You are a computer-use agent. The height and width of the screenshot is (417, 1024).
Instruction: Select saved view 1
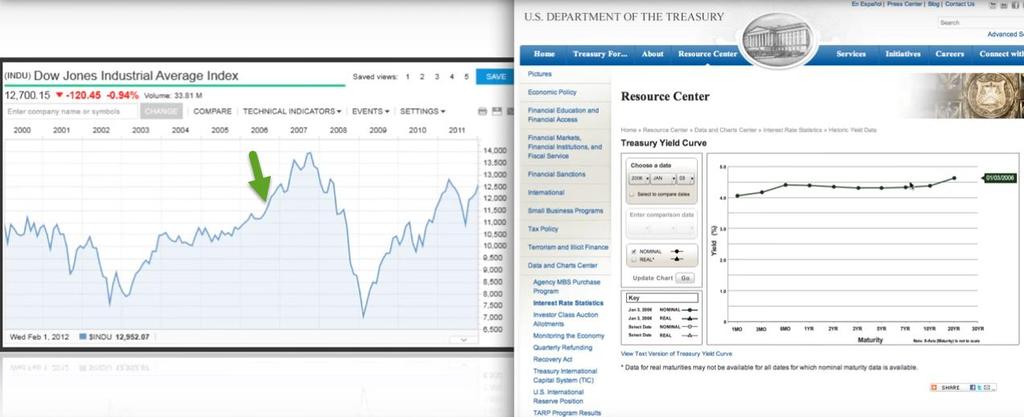click(x=408, y=77)
